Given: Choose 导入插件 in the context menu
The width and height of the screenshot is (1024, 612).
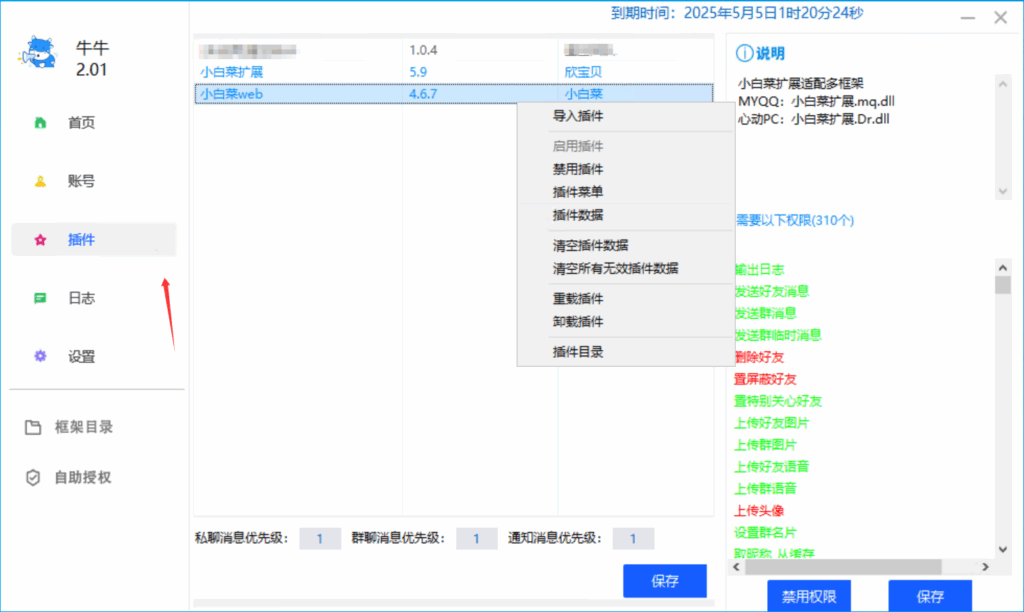Looking at the screenshot, I should 578,116.
